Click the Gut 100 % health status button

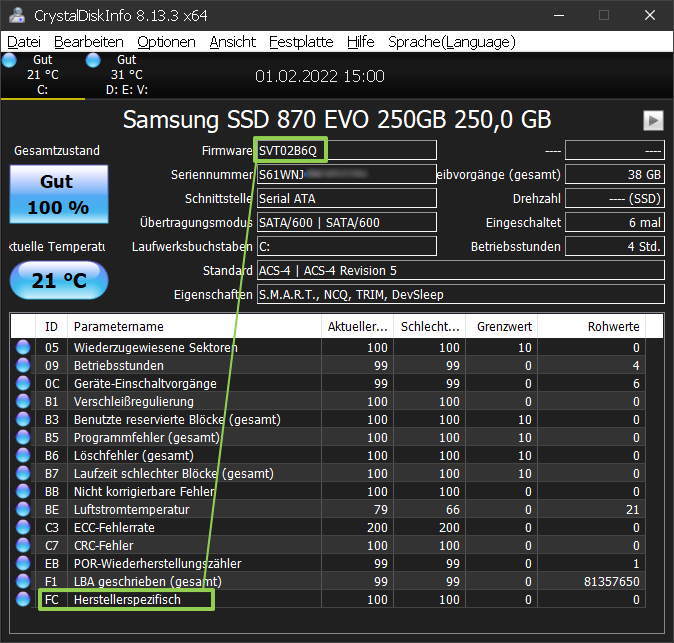click(x=59, y=194)
